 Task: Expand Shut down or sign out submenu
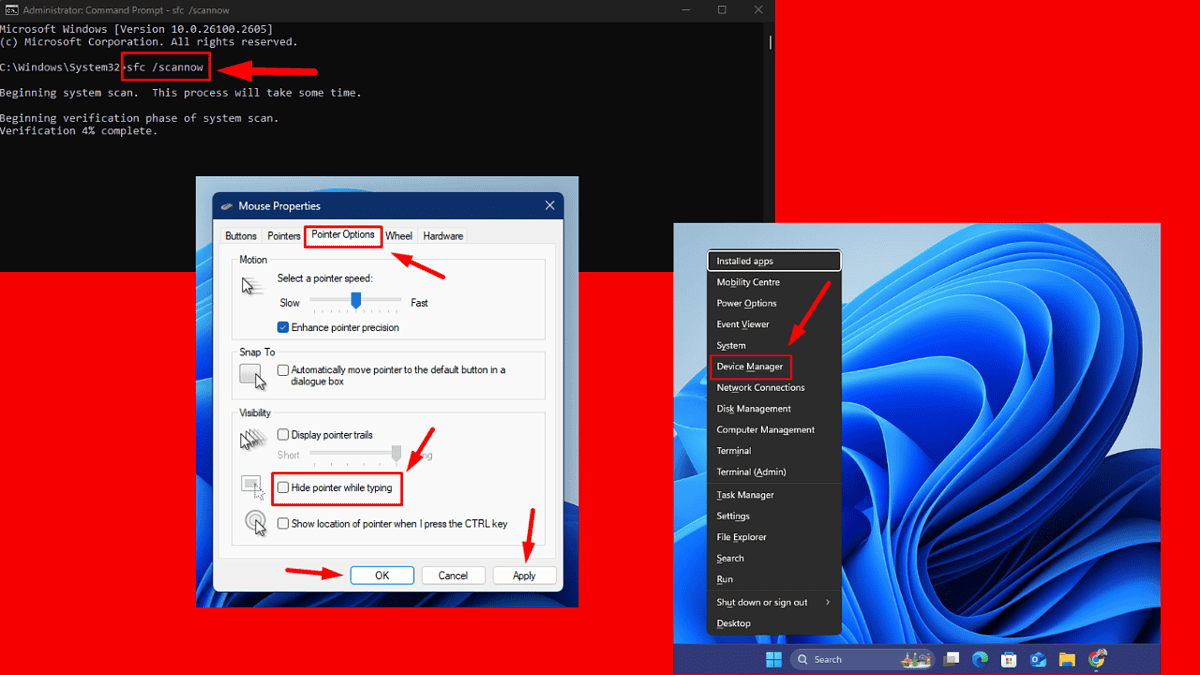pyautogui.click(x=774, y=602)
